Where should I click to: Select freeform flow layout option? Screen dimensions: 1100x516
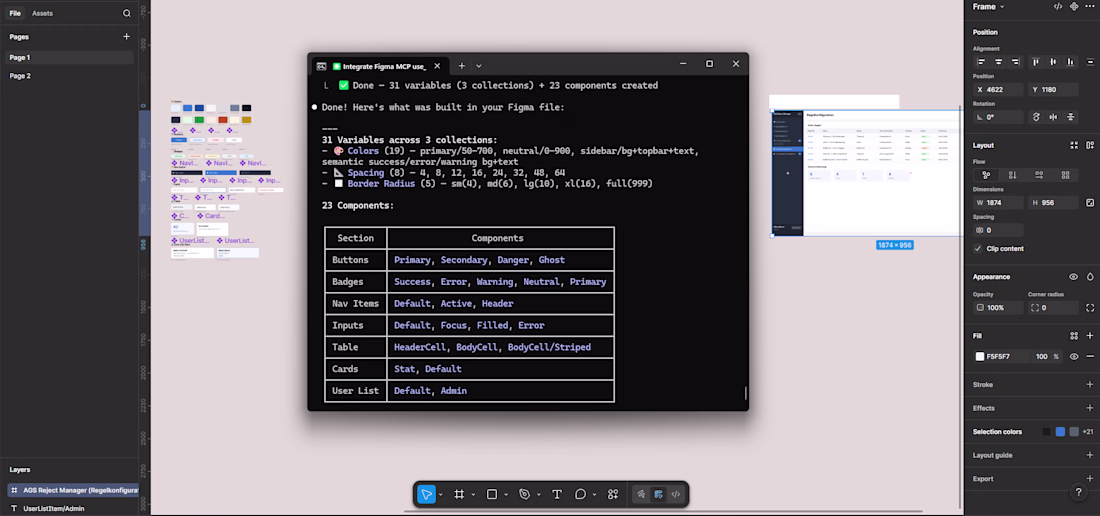click(x=986, y=175)
